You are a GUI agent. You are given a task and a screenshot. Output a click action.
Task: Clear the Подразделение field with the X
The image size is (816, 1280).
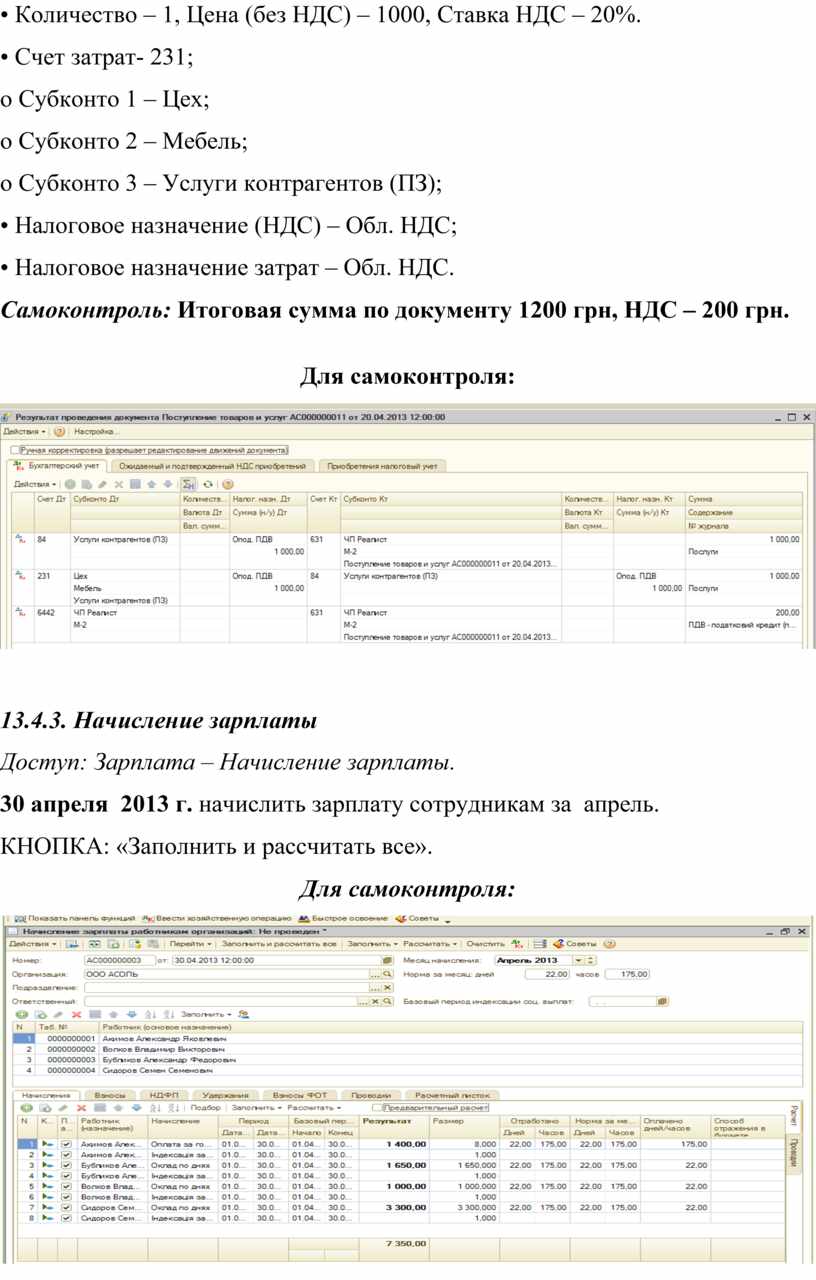click(386, 988)
